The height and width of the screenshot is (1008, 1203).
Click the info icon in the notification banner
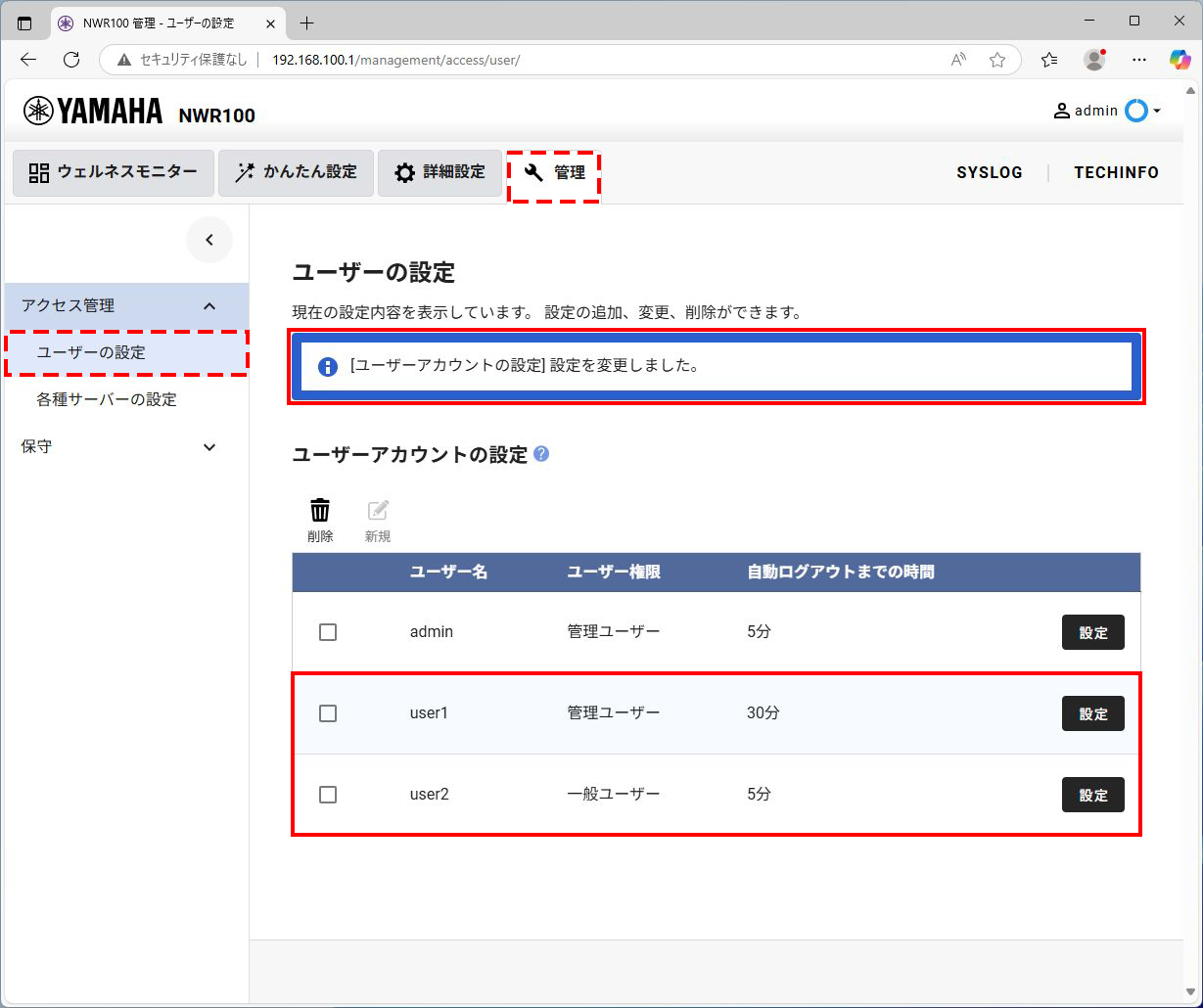tap(327, 367)
